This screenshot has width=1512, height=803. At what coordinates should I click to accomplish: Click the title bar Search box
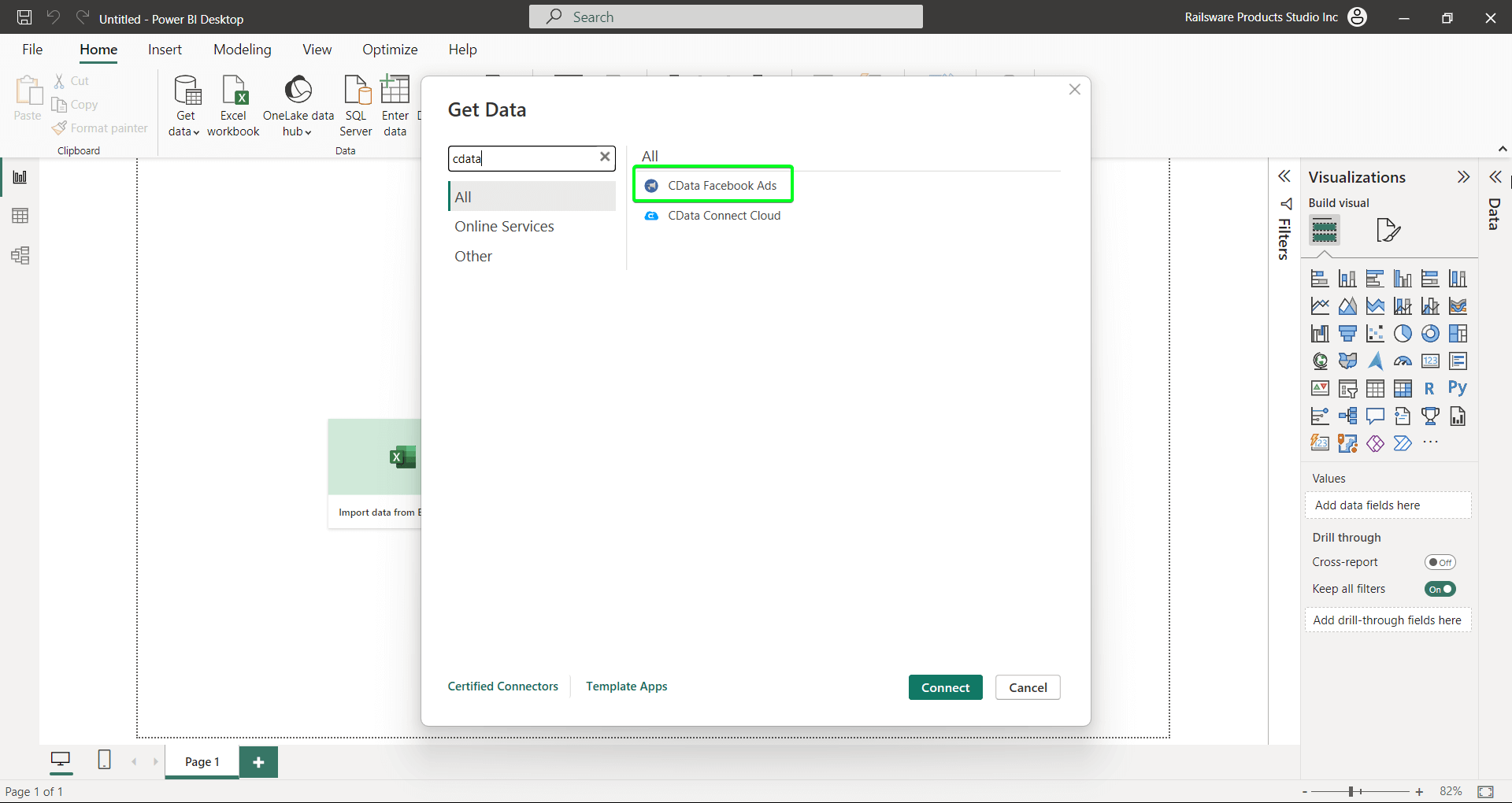tap(726, 17)
